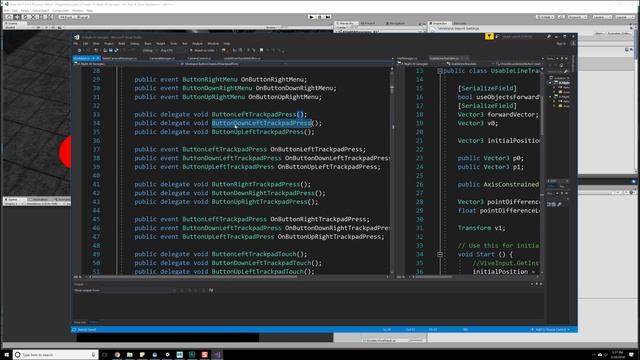This screenshot has width=640, height=360.
Task: Click the Visual Studio taskbar icon
Action: 217,355
